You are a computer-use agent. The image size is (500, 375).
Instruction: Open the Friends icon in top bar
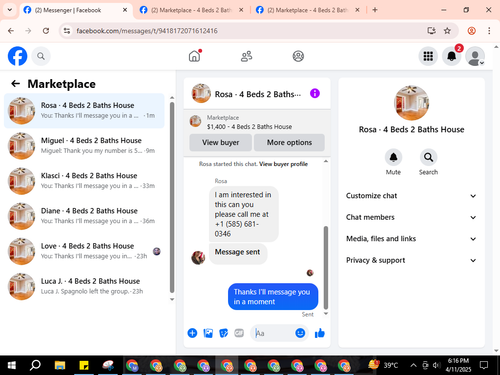click(246, 56)
